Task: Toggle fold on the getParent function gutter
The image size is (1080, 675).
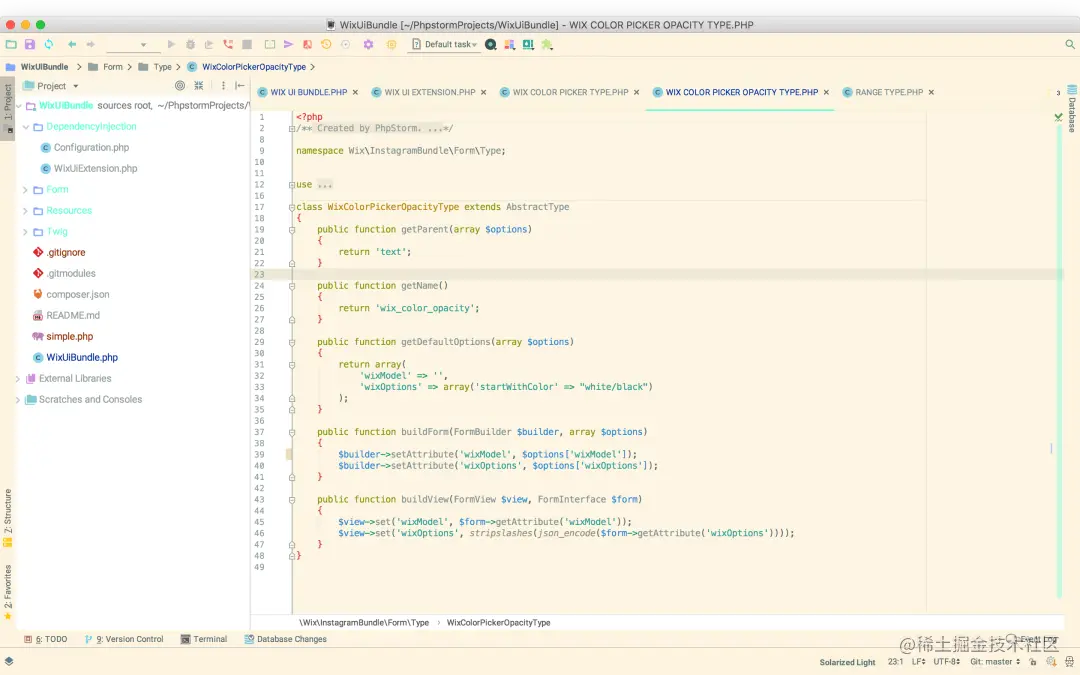Action: coord(292,229)
